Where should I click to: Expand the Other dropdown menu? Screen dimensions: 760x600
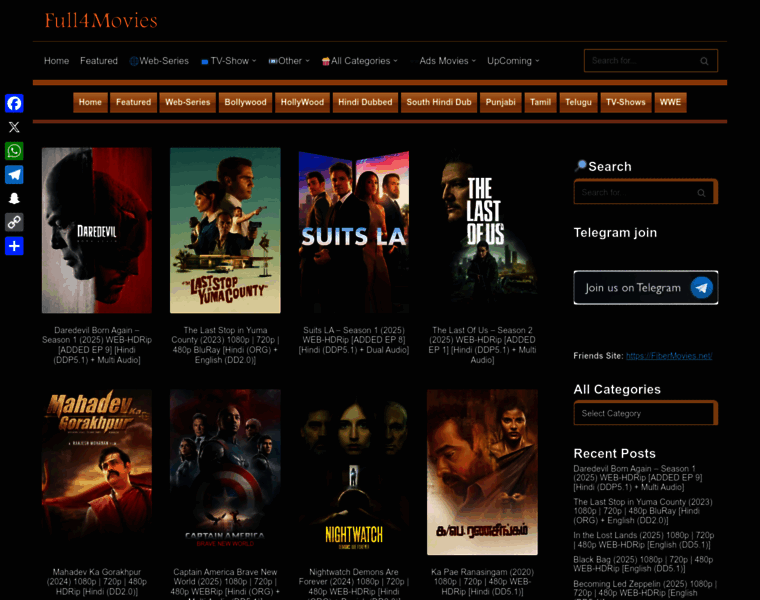(289, 61)
